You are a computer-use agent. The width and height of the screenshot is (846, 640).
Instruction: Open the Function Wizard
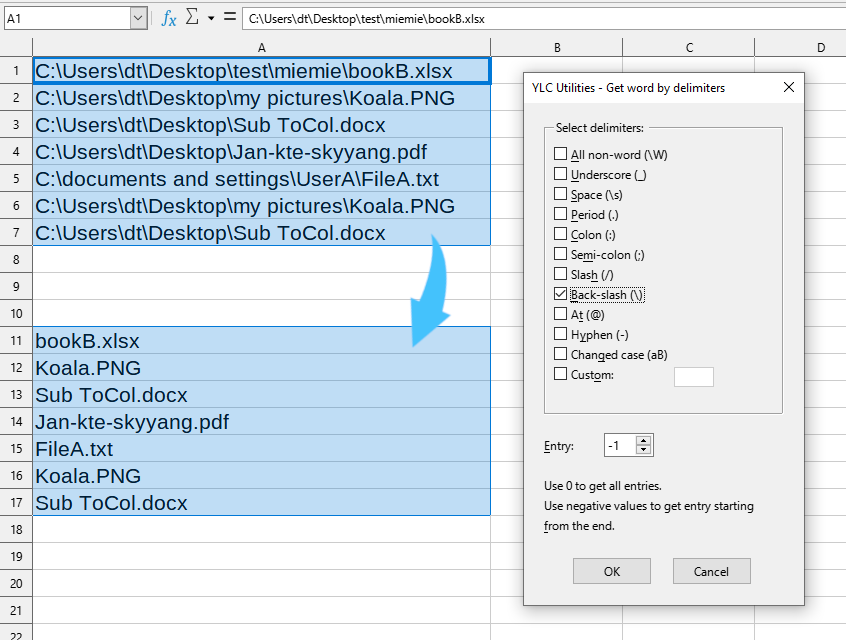[x=168, y=17]
